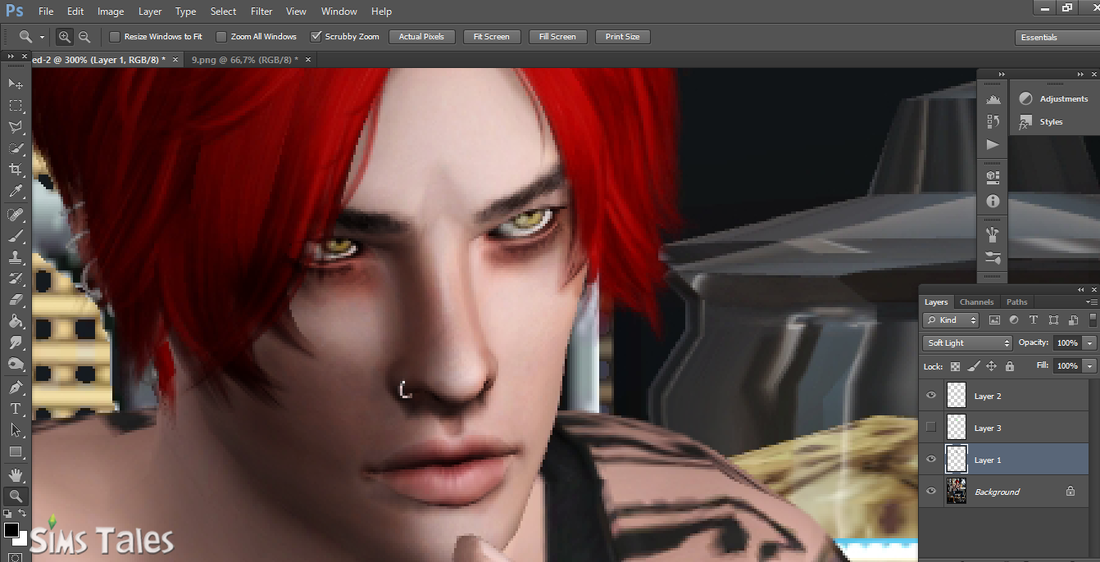
Task: Select the History Brush tool
Action: click(x=15, y=279)
